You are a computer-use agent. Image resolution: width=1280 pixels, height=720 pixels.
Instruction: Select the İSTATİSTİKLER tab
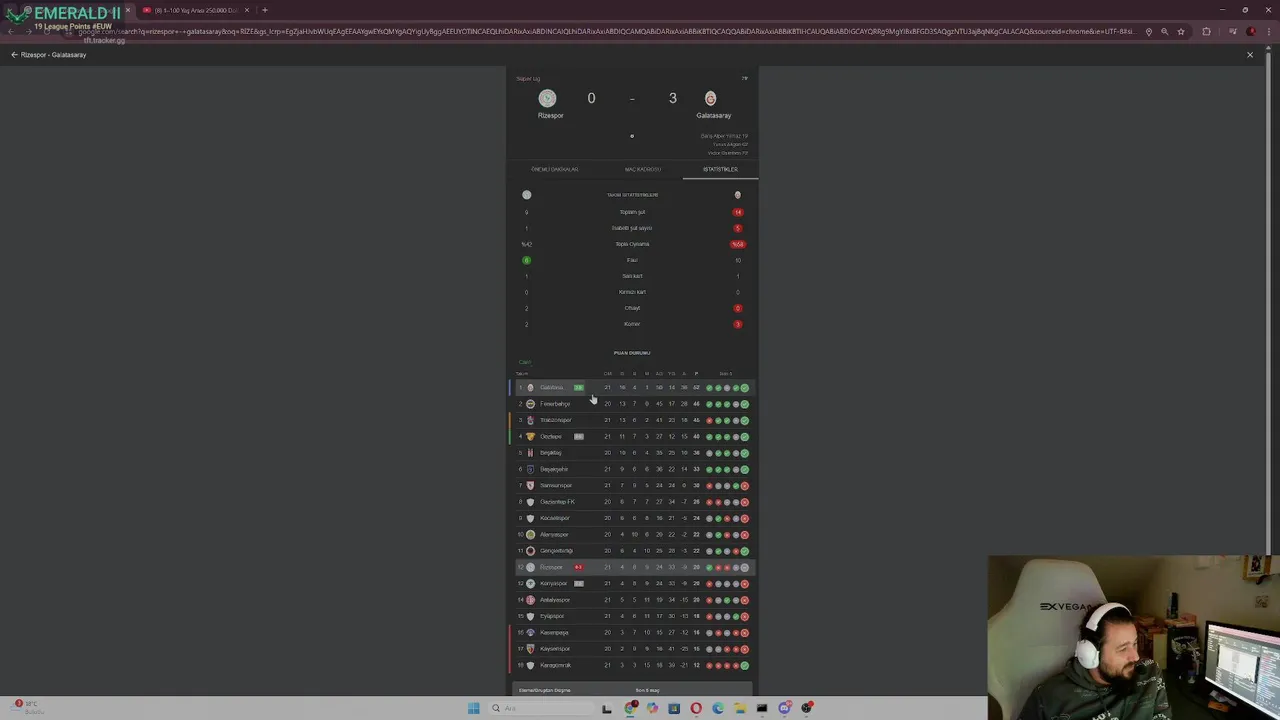tap(720, 169)
